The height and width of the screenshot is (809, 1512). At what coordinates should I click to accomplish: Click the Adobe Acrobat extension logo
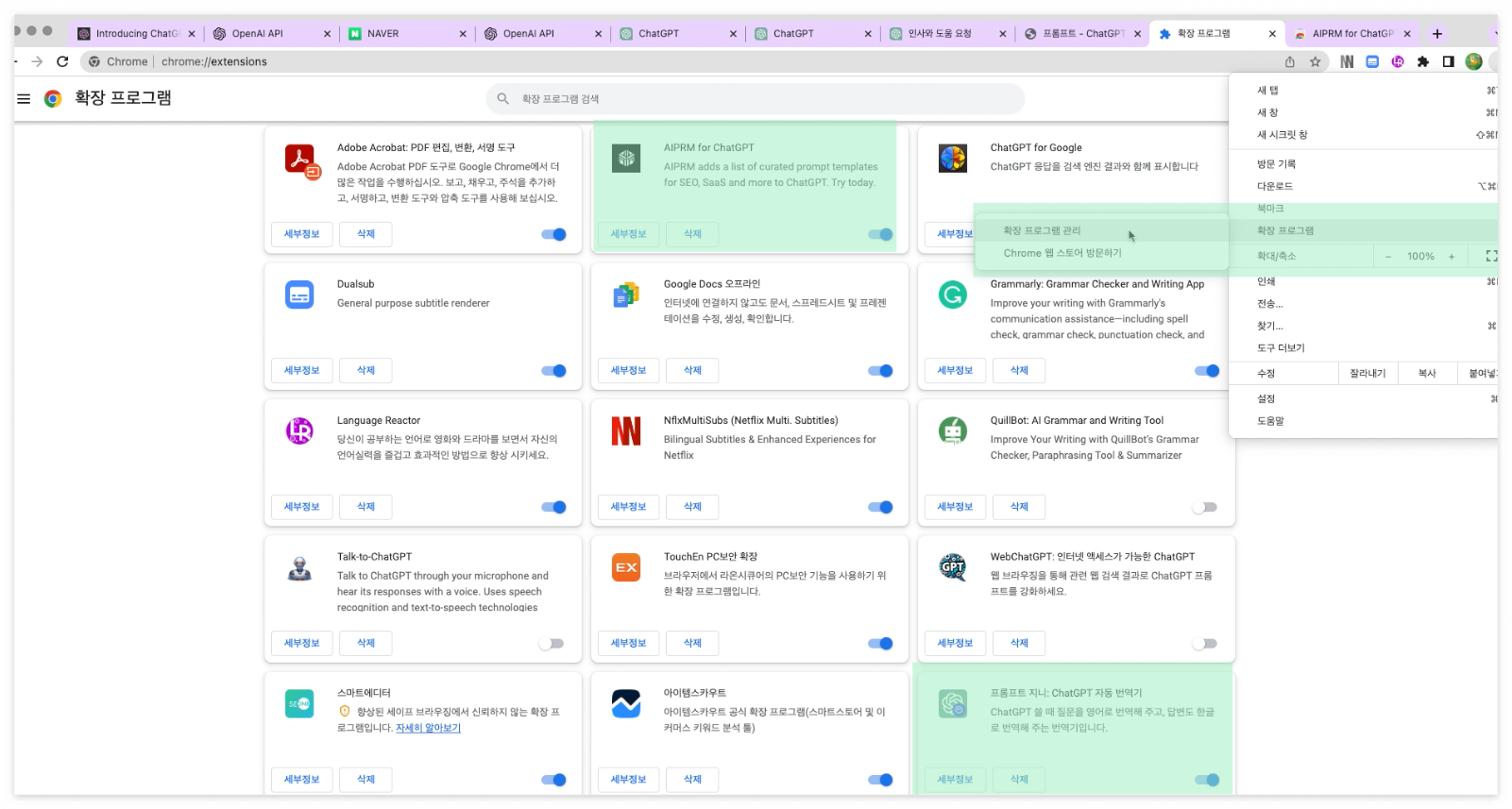303,160
